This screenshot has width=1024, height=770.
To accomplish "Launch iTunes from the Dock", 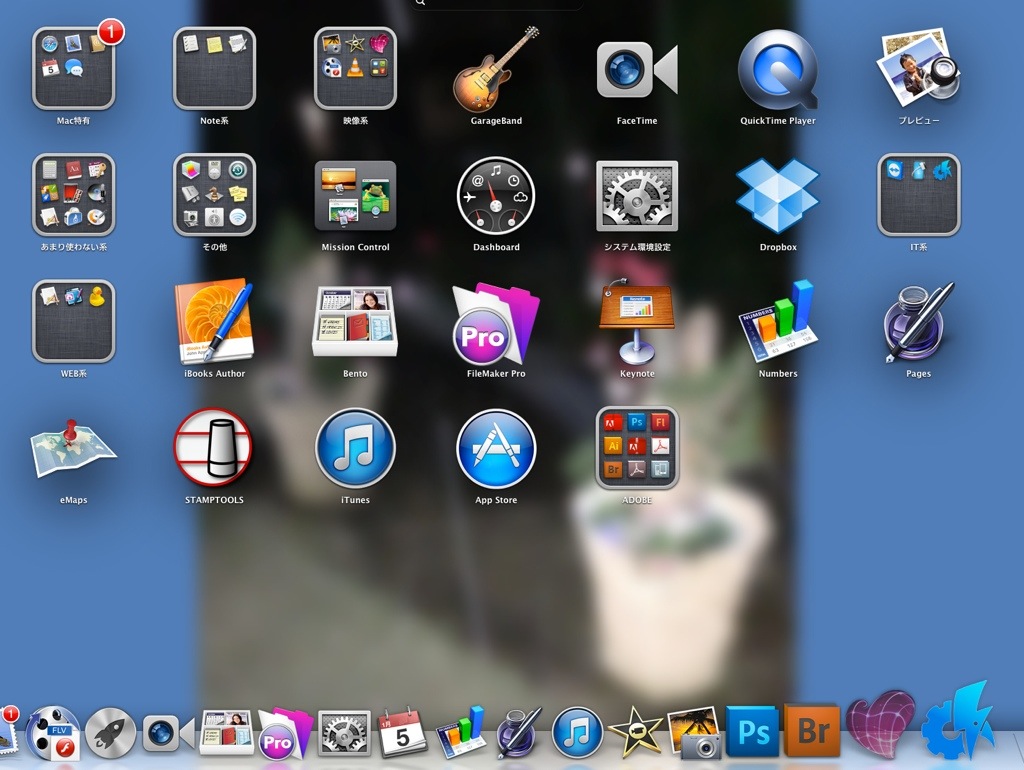I will click(577, 733).
